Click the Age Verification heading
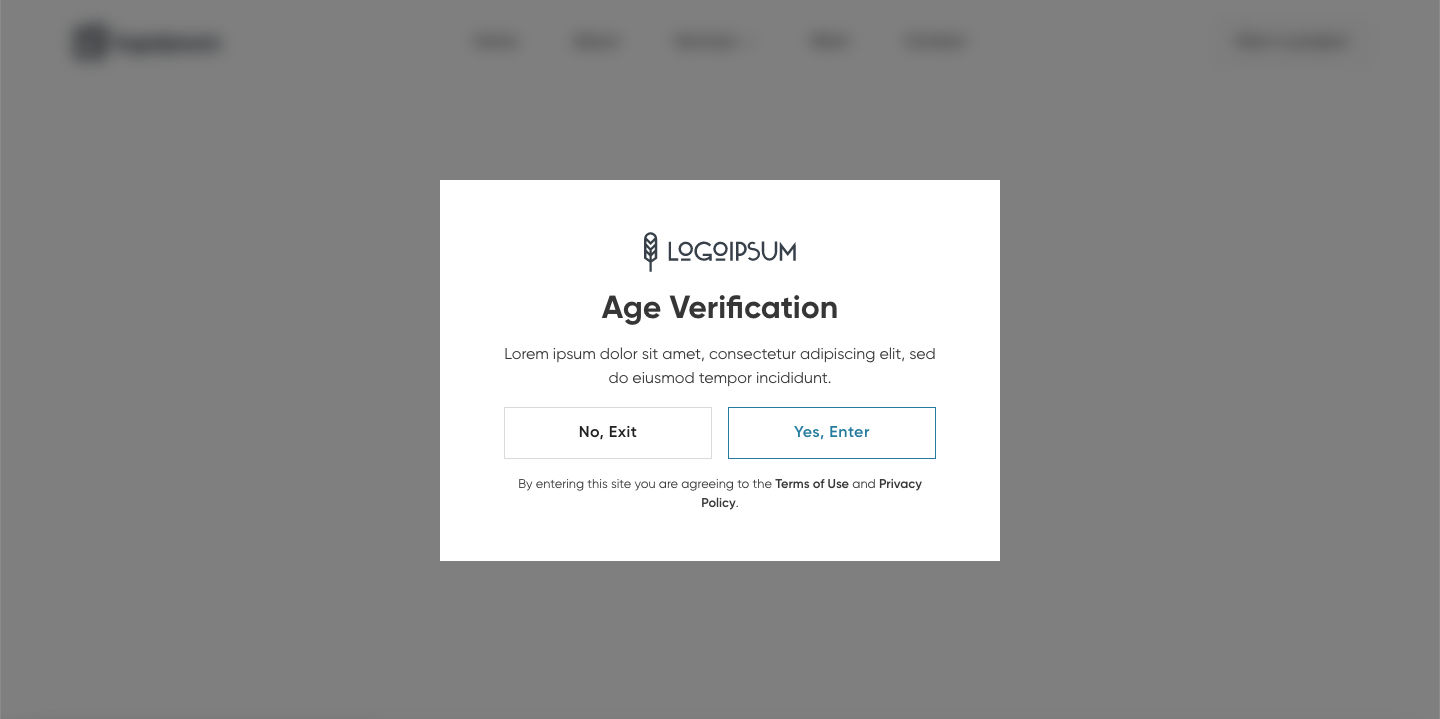Screen dimensions: 1440x719 (x=719, y=307)
